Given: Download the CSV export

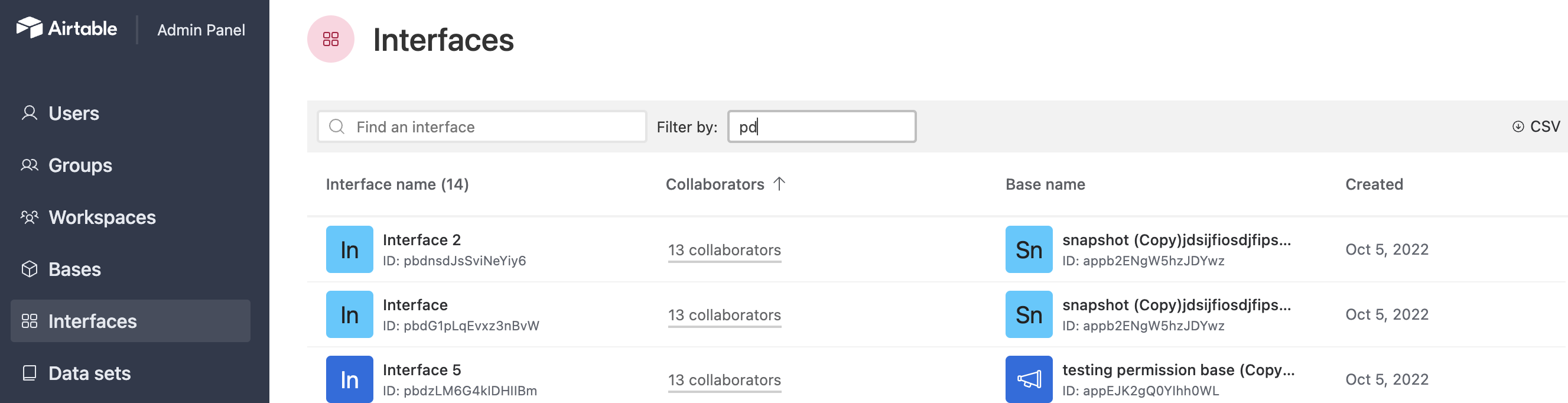Looking at the screenshot, I should (1536, 126).
